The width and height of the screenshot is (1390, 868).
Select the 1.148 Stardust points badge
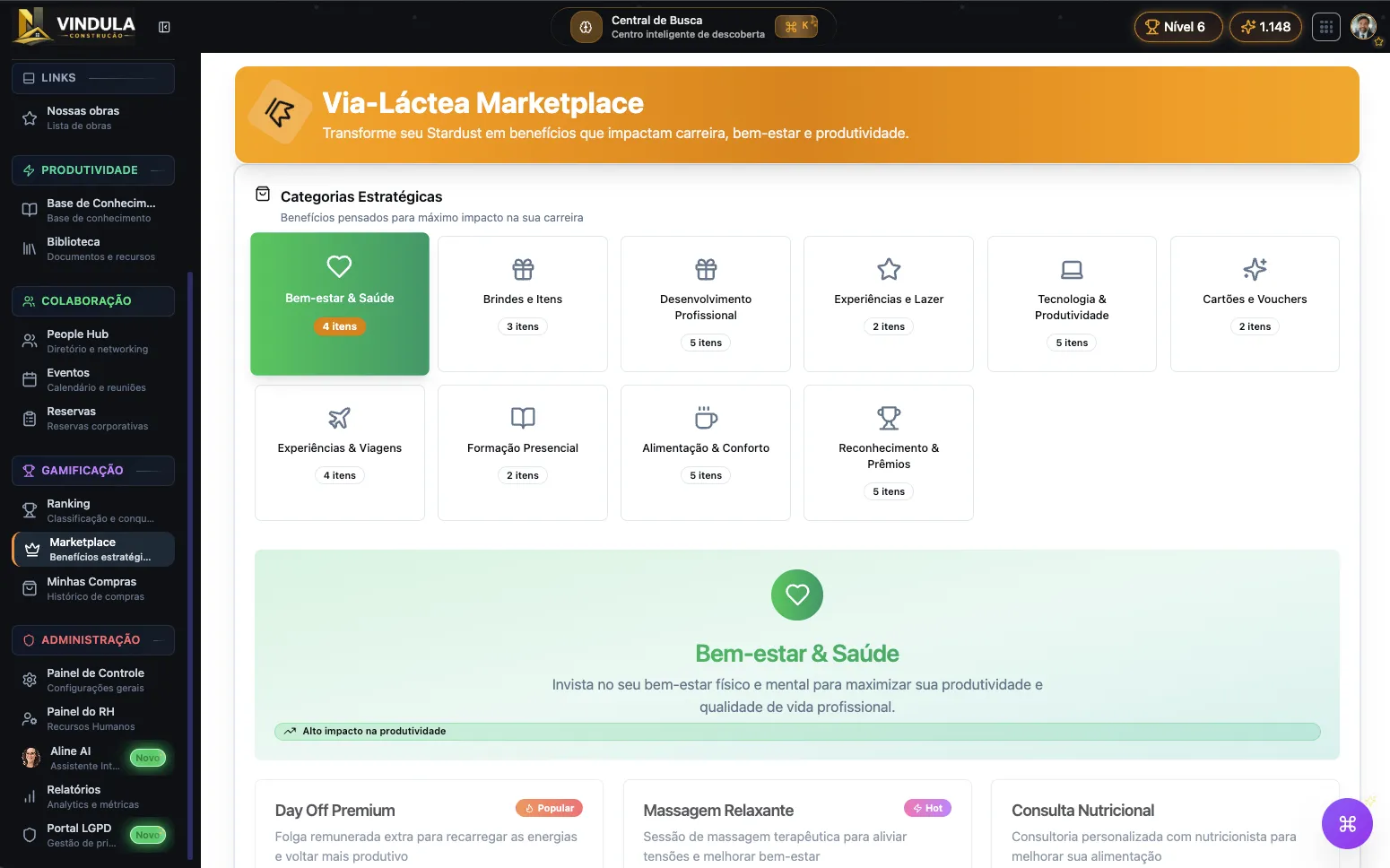pos(1265,26)
